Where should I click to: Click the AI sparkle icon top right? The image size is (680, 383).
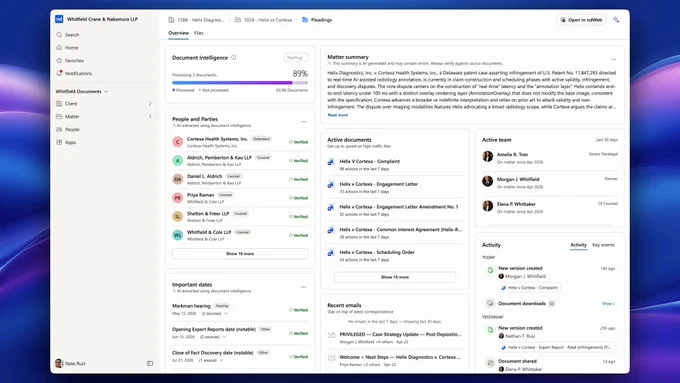coord(616,20)
